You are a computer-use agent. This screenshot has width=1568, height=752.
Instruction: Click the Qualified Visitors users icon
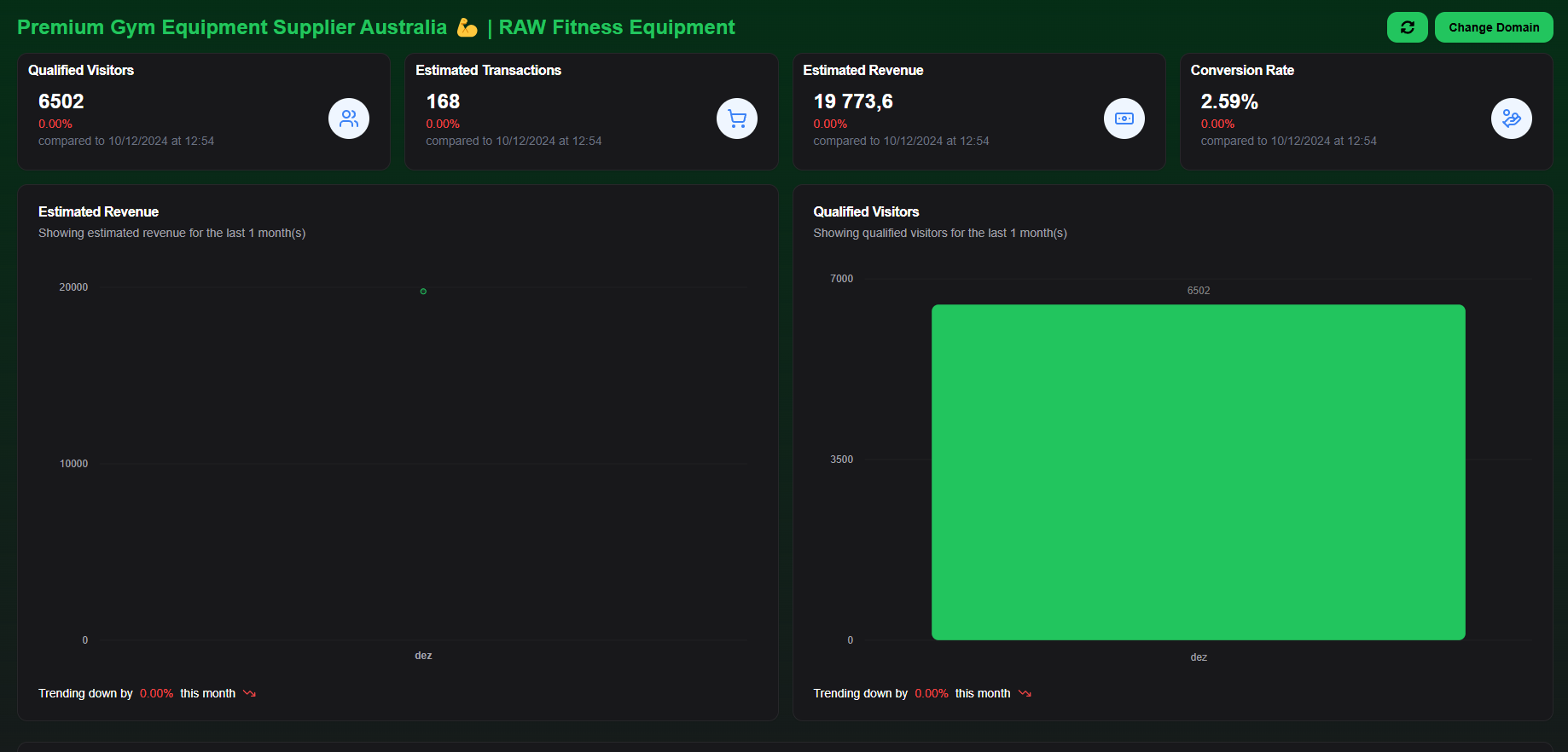[349, 119]
